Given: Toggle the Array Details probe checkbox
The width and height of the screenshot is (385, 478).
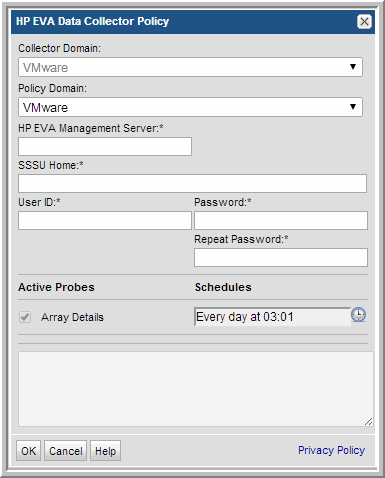Looking at the screenshot, I should click(25, 317).
